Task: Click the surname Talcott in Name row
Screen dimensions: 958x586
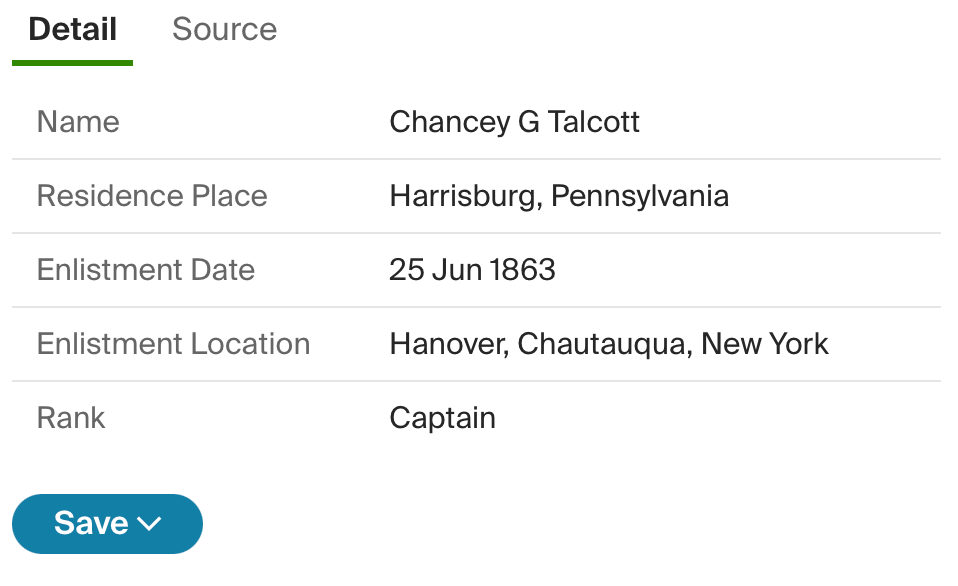Action: coord(593,122)
